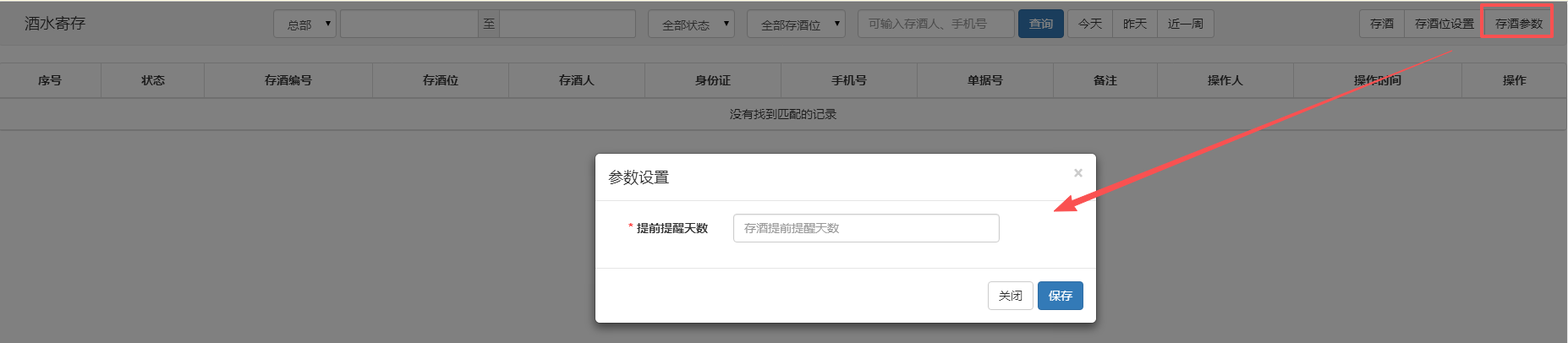This screenshot has height=343, width=1568.
Task: Click the 手机号 column header
Action: (x=849, y=80)
